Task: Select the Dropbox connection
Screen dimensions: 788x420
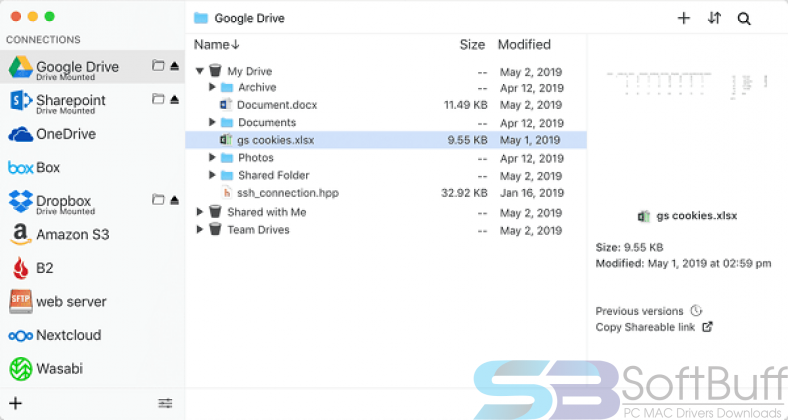Action: pyautogui.click(x=92, y=201)
